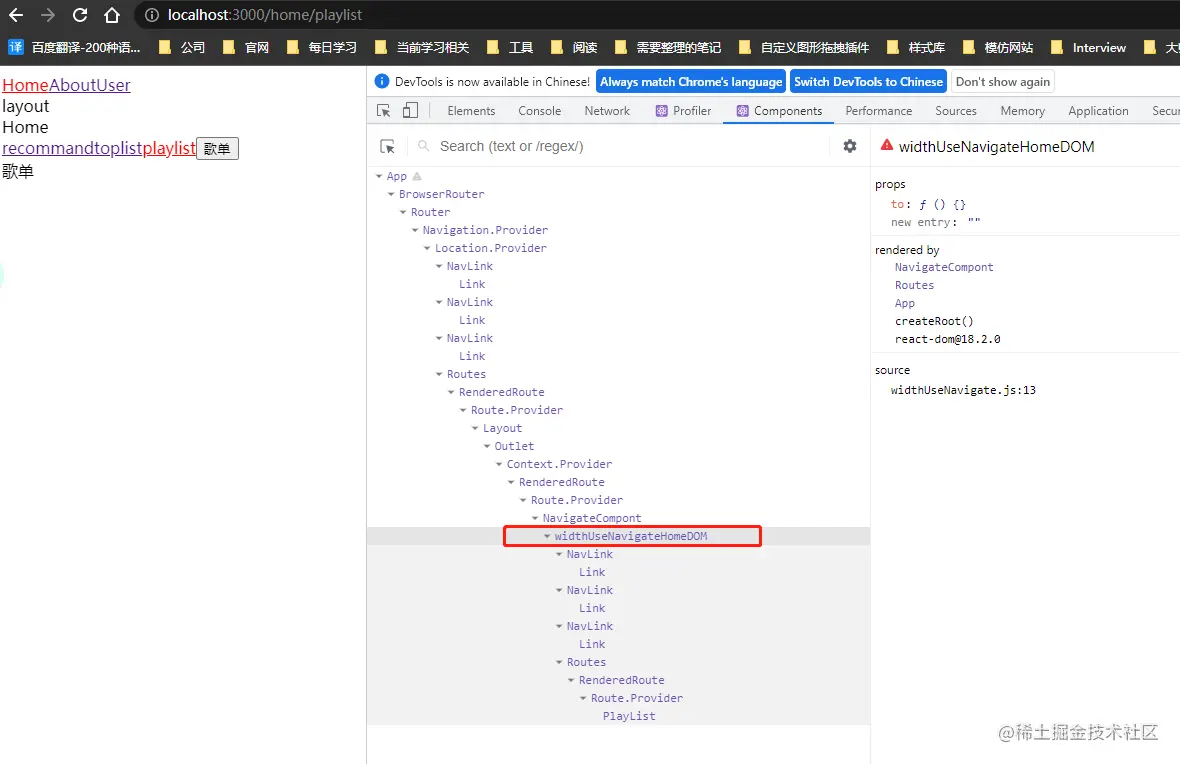Image resolution: width=1180 pixels, height=764 pixels.
Task: Open the browser home icon
Action: (111, 15)
